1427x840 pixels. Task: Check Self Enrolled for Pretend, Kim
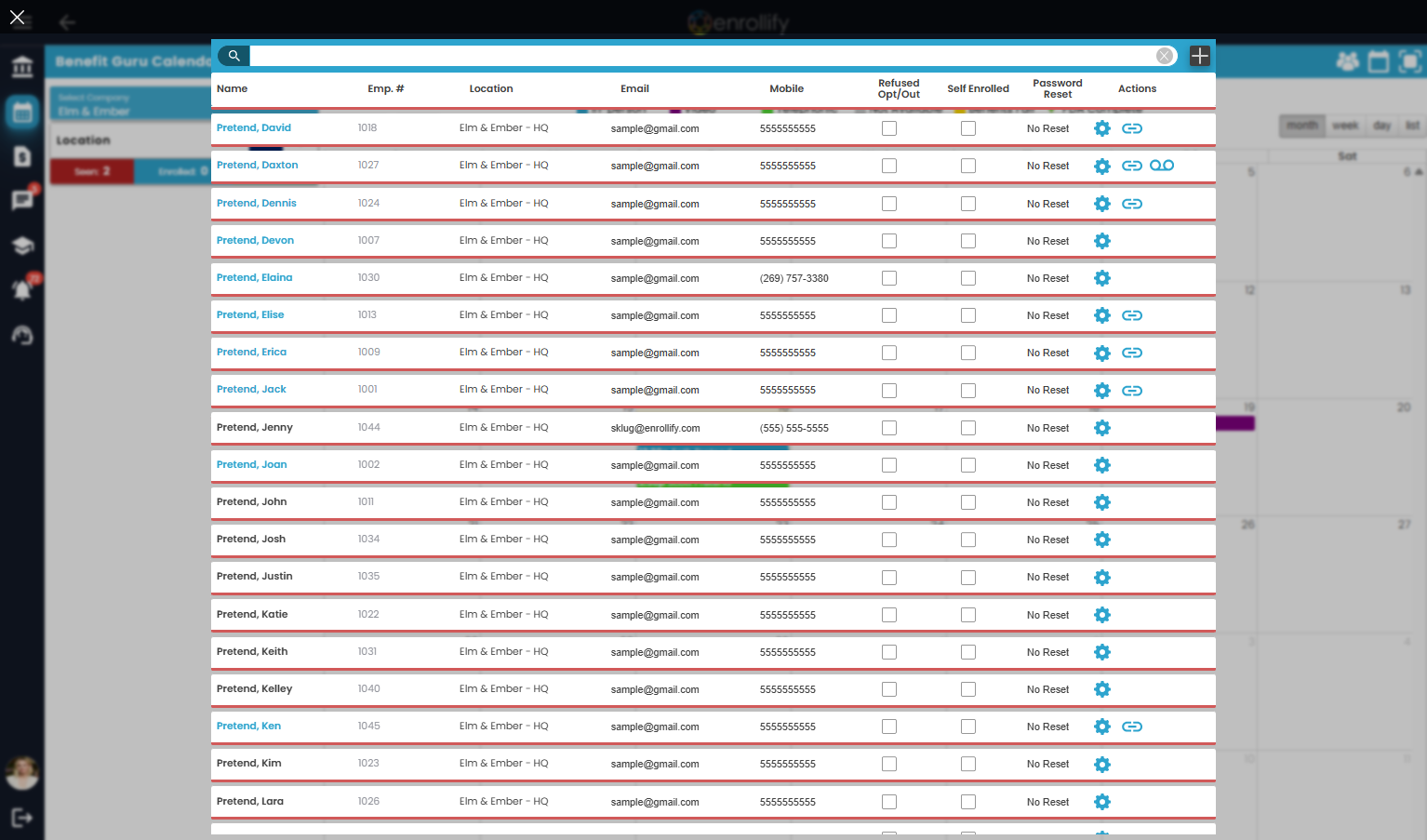tap(968, 764)
